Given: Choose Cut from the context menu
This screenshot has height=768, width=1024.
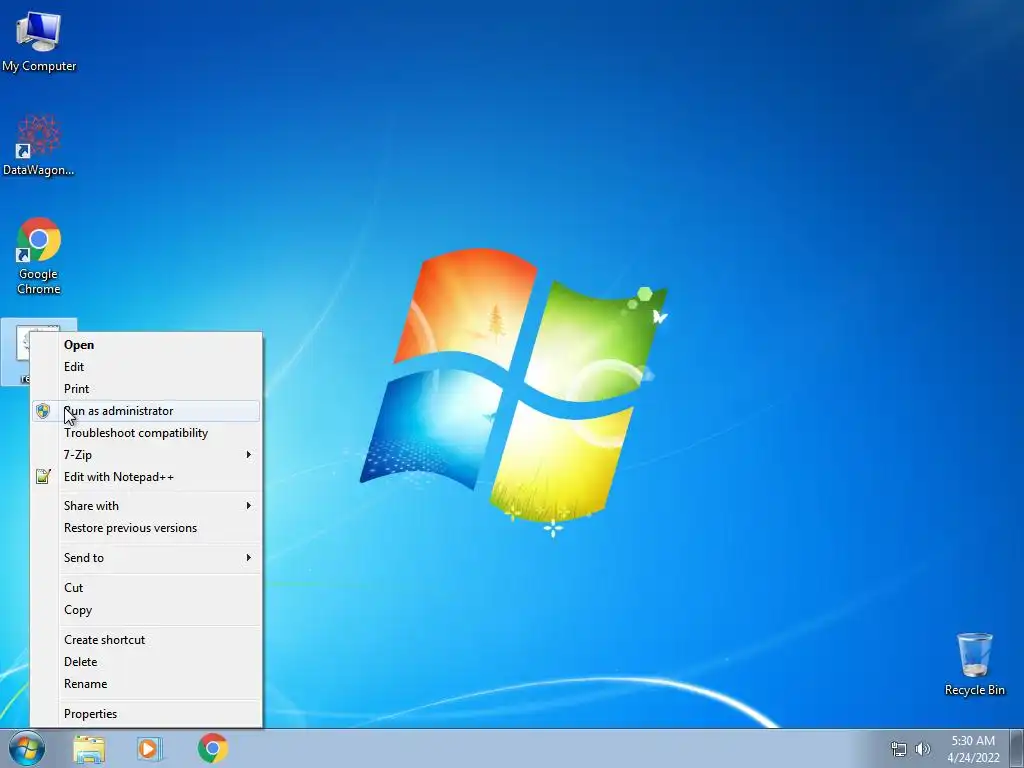Looking at the screenshot, I should coord(146,588).
